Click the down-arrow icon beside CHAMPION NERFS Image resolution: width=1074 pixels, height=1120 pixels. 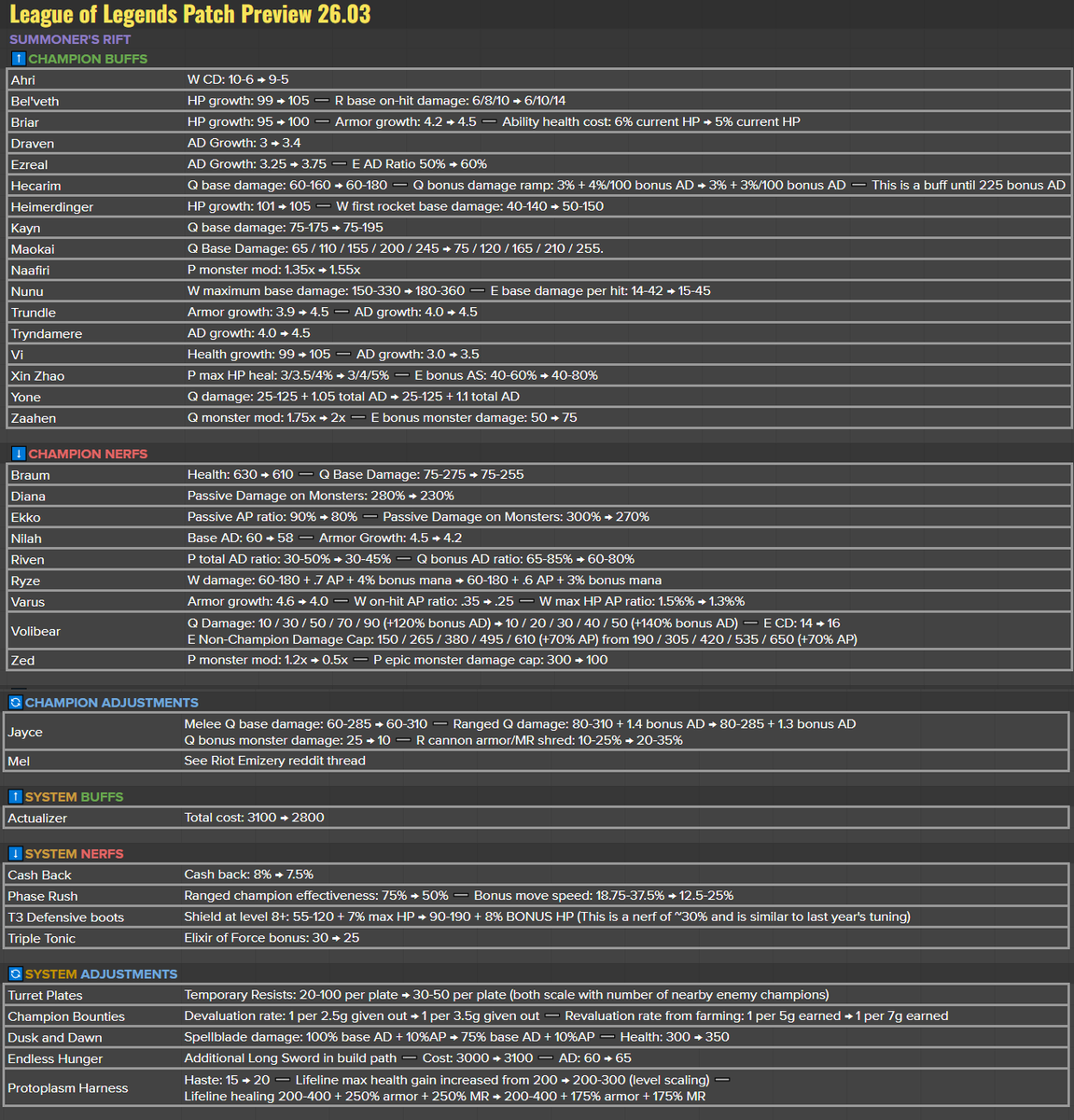coord(18,454)
